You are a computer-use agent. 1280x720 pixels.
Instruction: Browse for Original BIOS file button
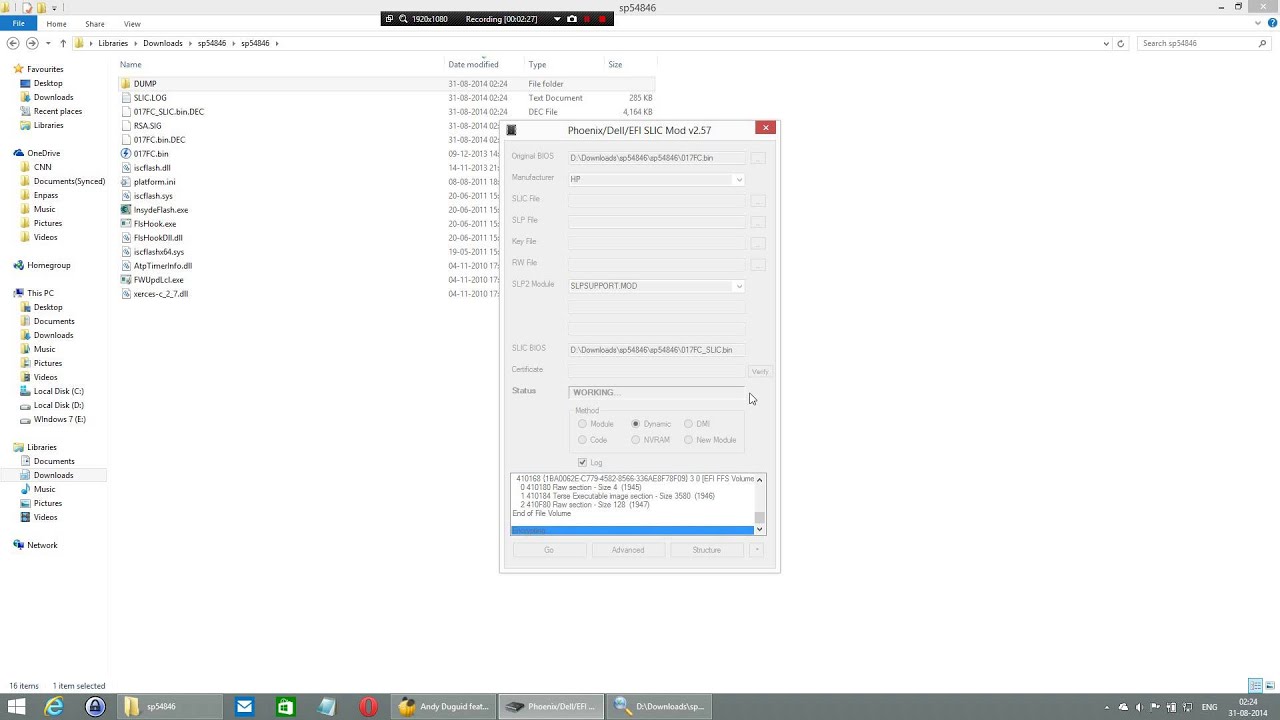click(x=758, y=158)
